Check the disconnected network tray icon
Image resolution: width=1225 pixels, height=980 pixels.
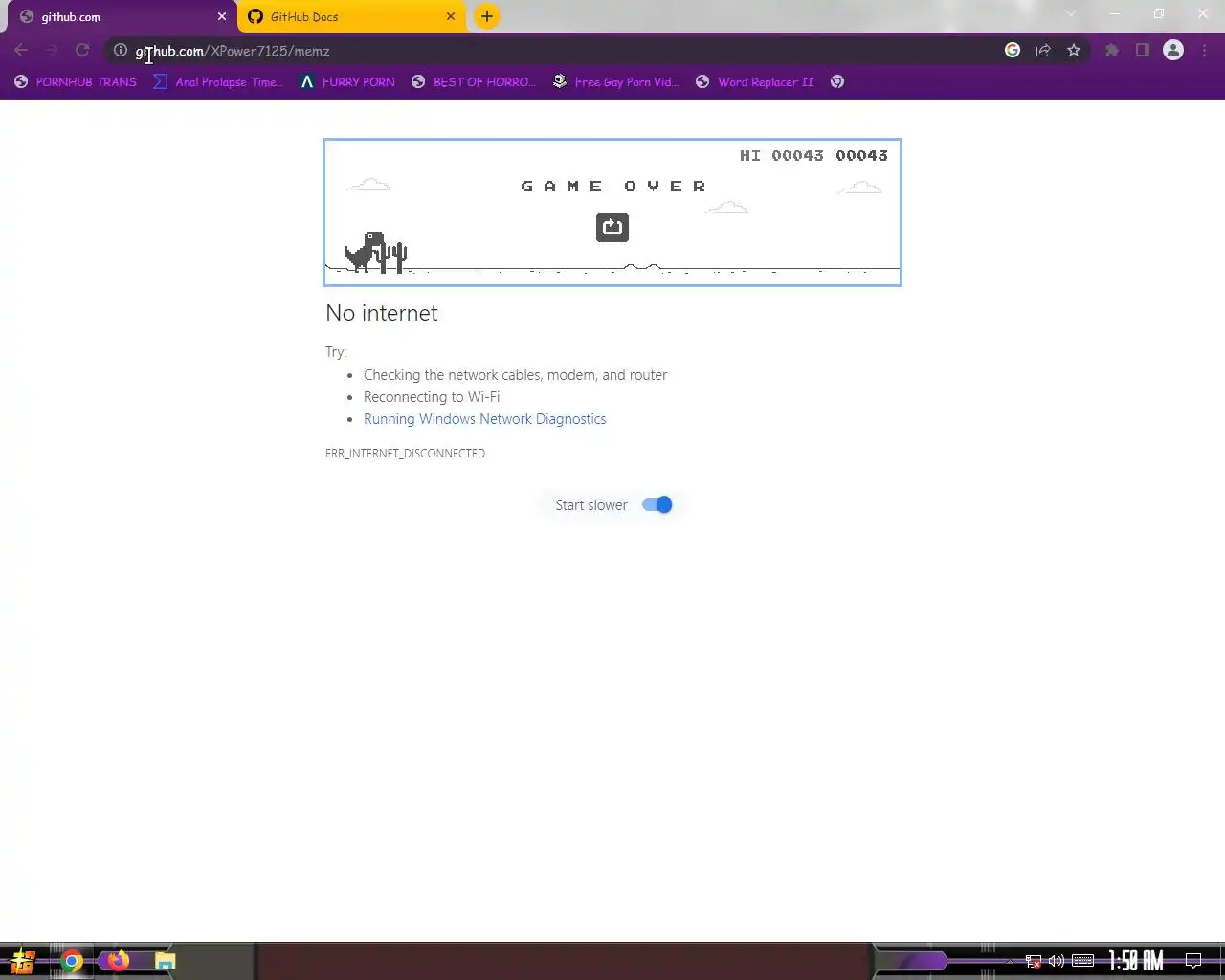pos(1033,961)
